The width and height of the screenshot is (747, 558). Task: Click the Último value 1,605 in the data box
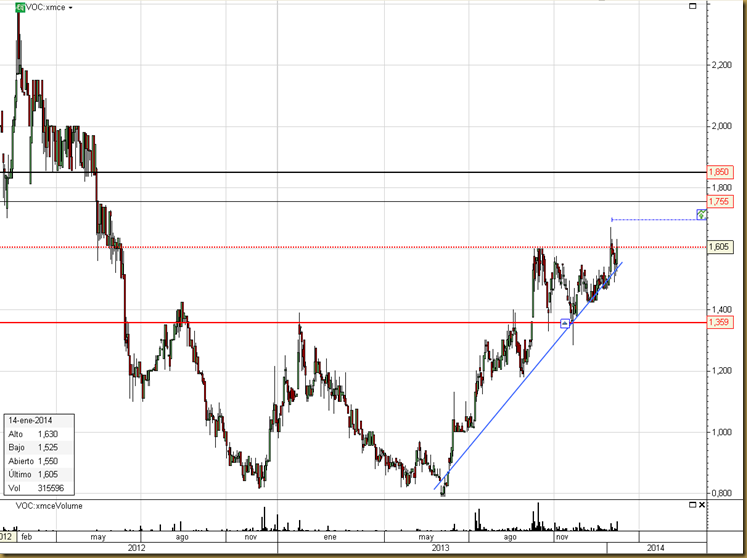[48, 475]
